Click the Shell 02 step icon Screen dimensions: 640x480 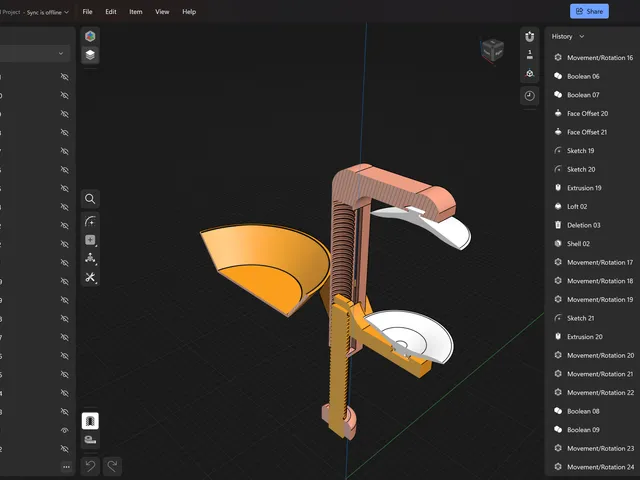pos(558,244)
